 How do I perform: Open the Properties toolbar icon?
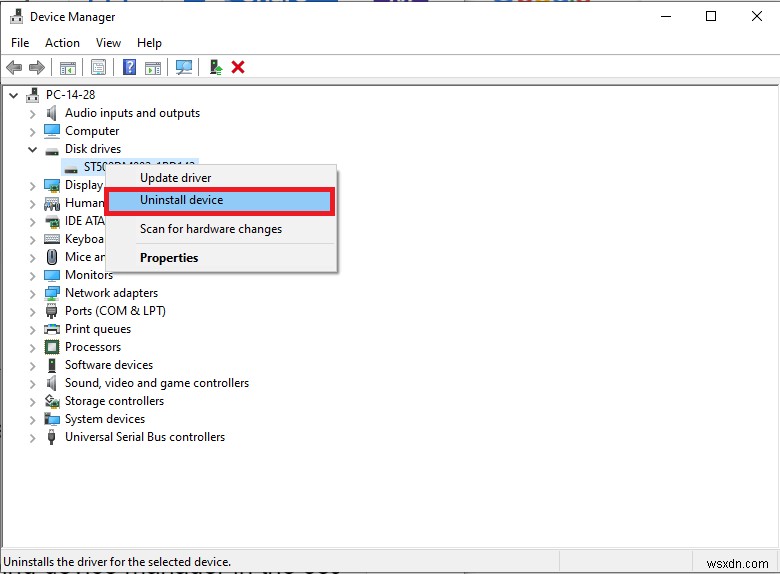click(x=98, y=67)
